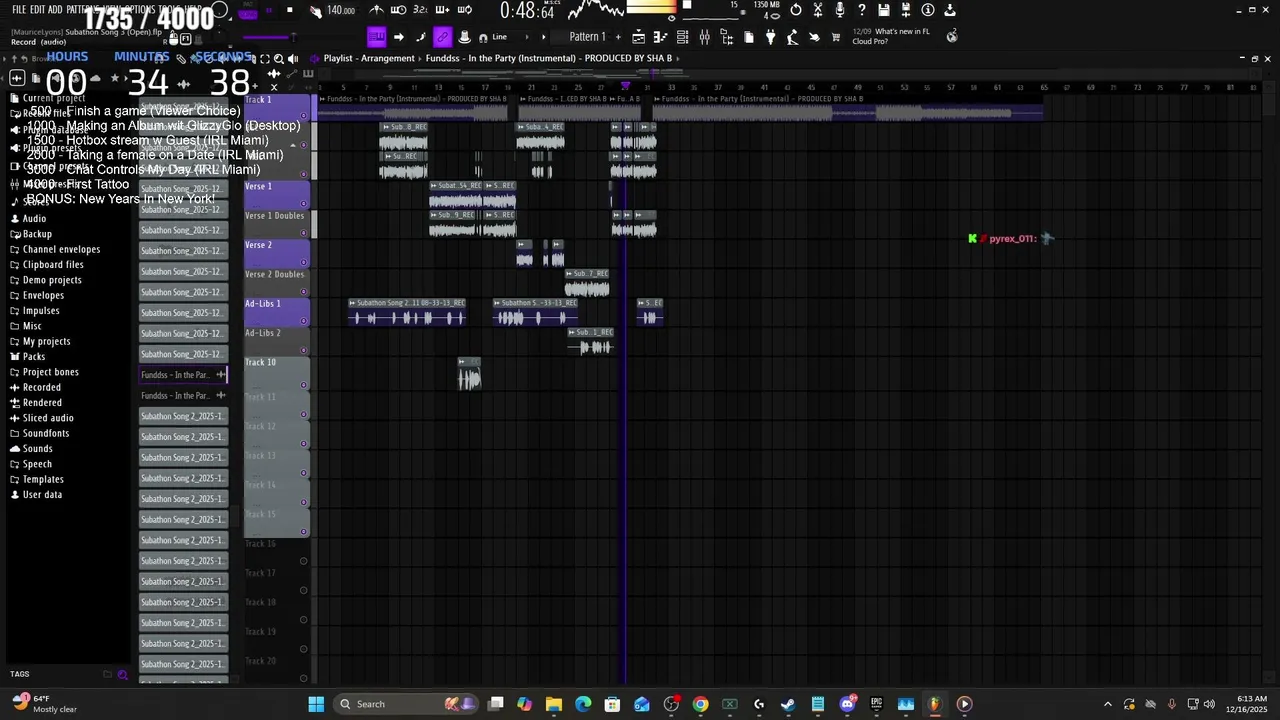Click the microphone recording icon

[x=840, y=10]
